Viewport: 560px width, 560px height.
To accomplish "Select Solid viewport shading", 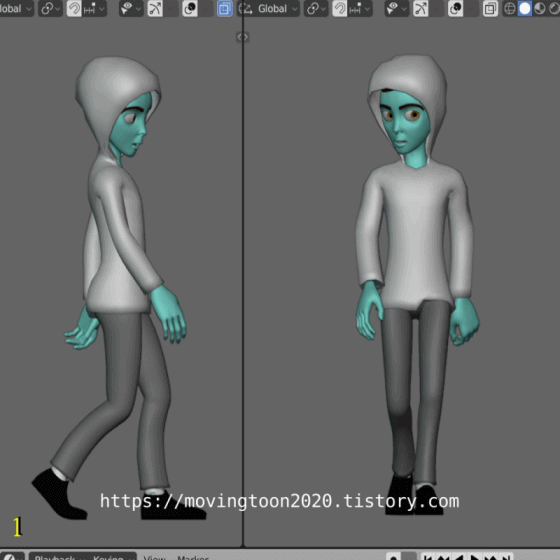I will [x=525, y=9].
